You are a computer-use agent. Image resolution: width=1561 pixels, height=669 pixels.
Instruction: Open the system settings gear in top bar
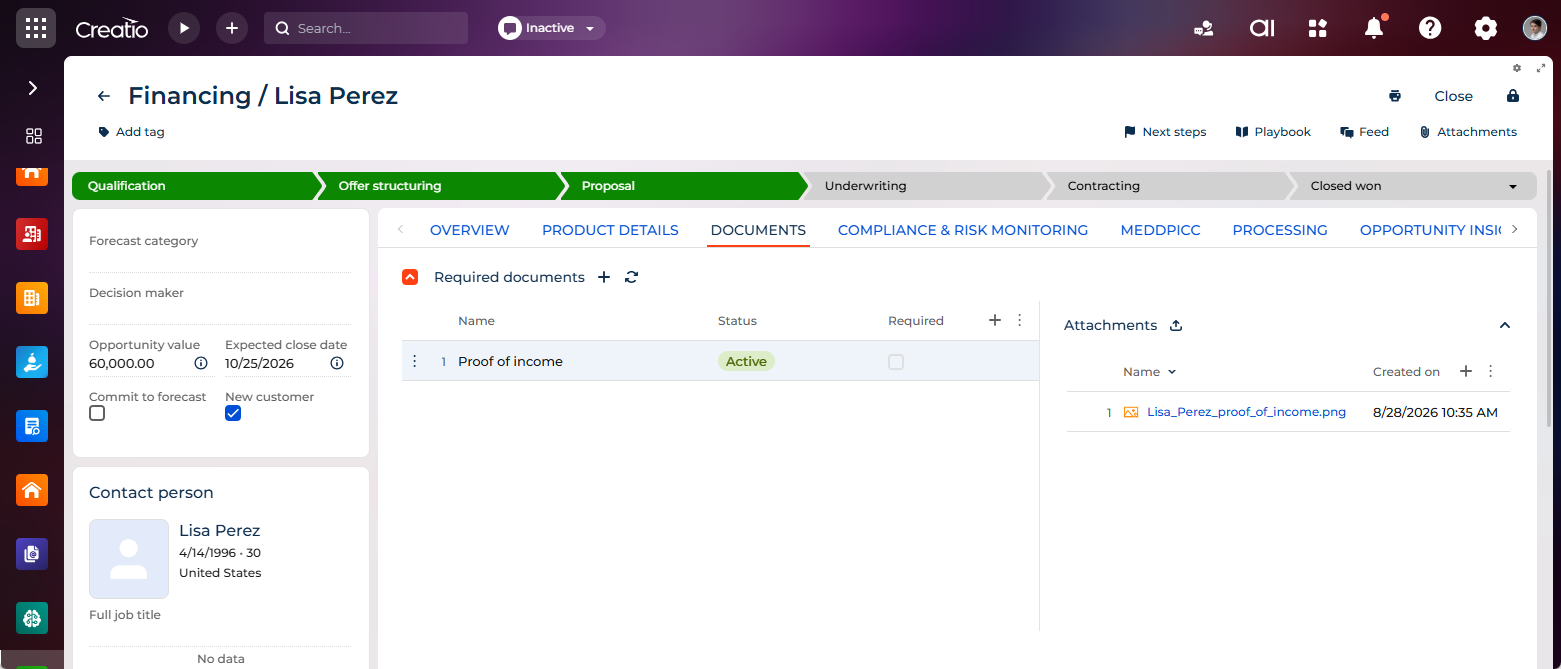pyautogui.click(x=1486, y=28)
